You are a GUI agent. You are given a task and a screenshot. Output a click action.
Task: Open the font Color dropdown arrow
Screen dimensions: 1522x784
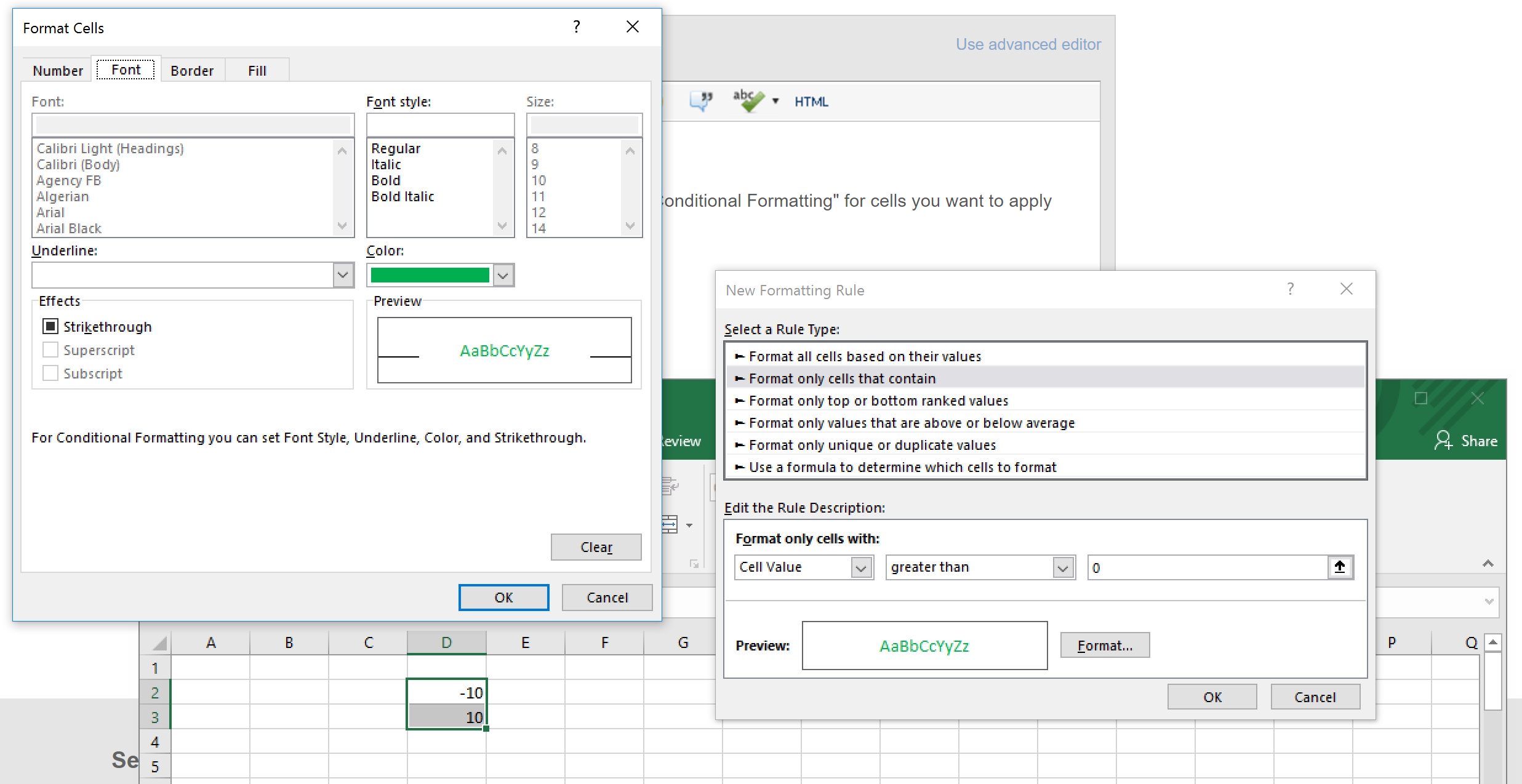pyautogui.click(x=503, y=275)
